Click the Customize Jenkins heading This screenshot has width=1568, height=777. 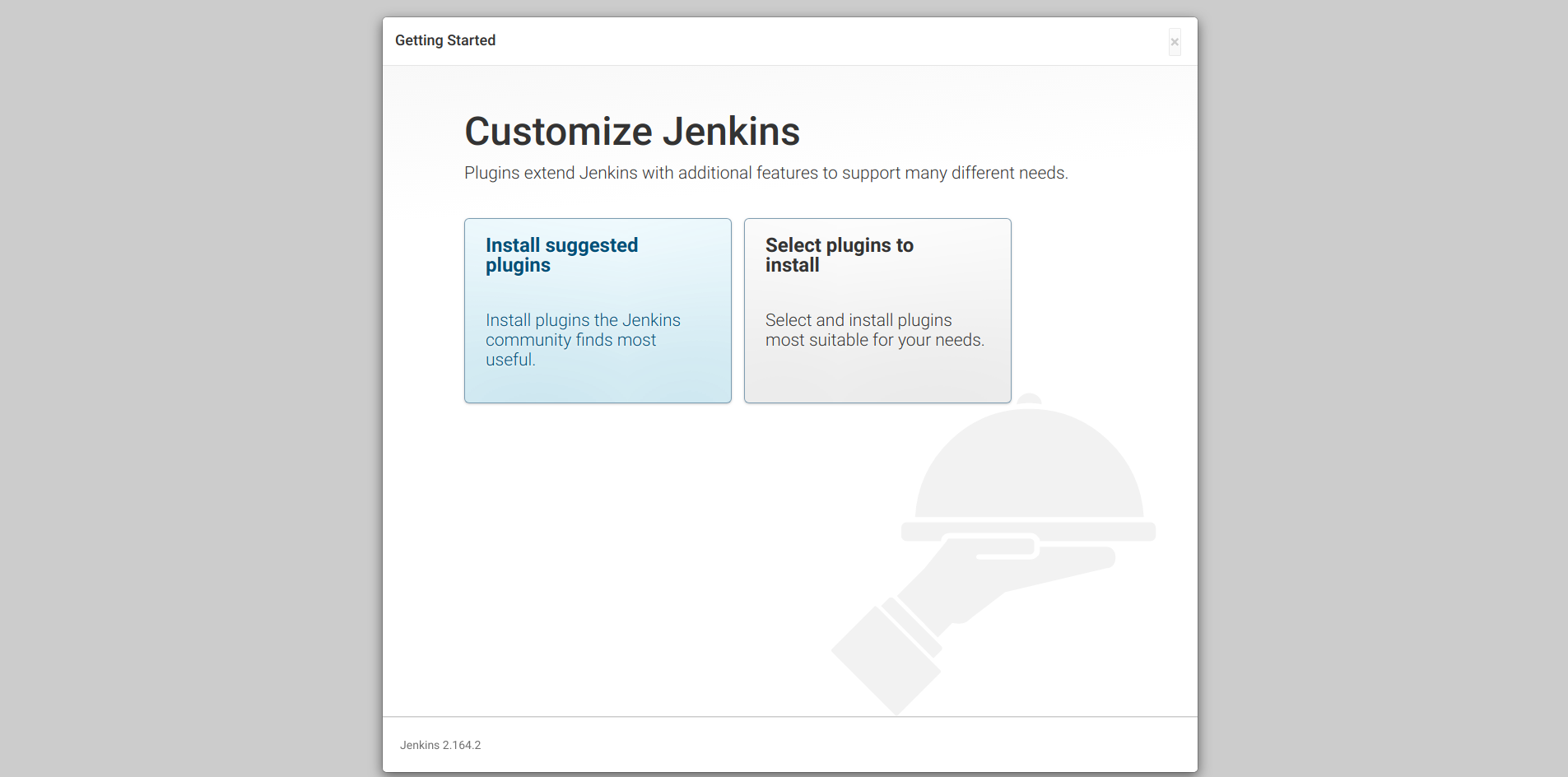[x=632, y=132]
